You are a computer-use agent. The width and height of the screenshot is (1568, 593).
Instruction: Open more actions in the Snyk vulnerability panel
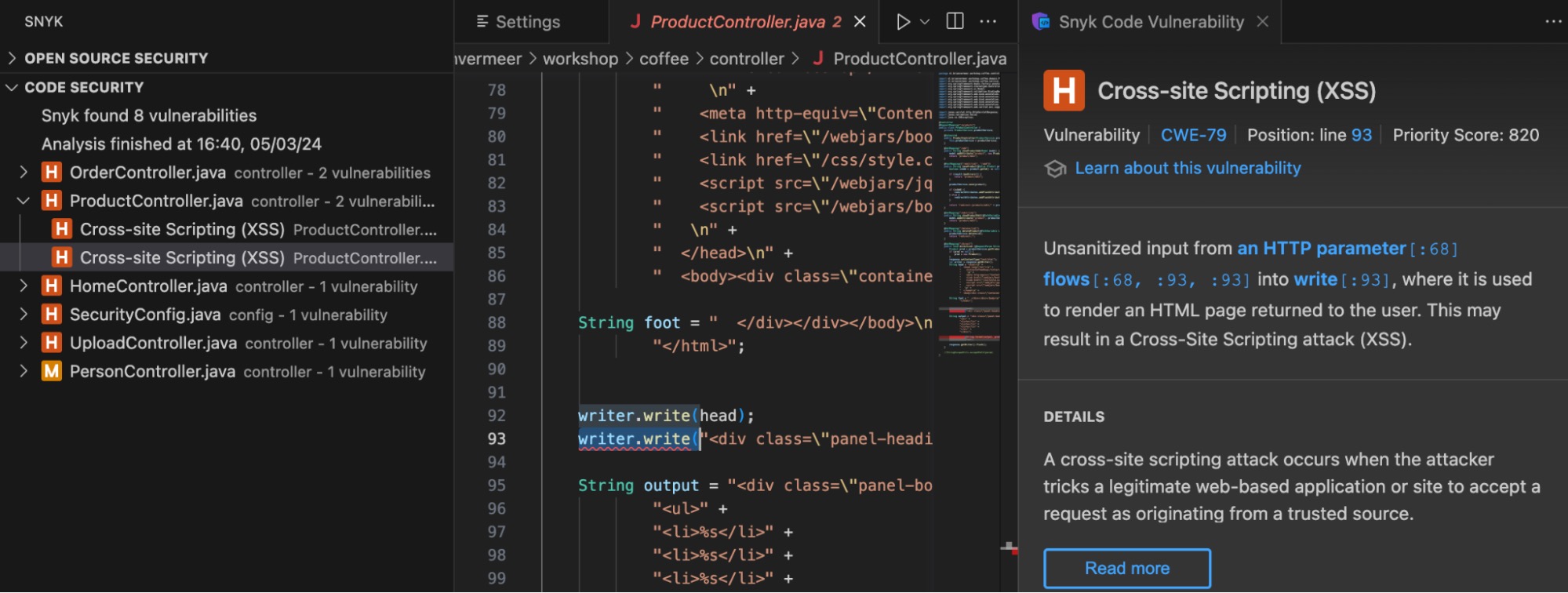coord(1553,21)
